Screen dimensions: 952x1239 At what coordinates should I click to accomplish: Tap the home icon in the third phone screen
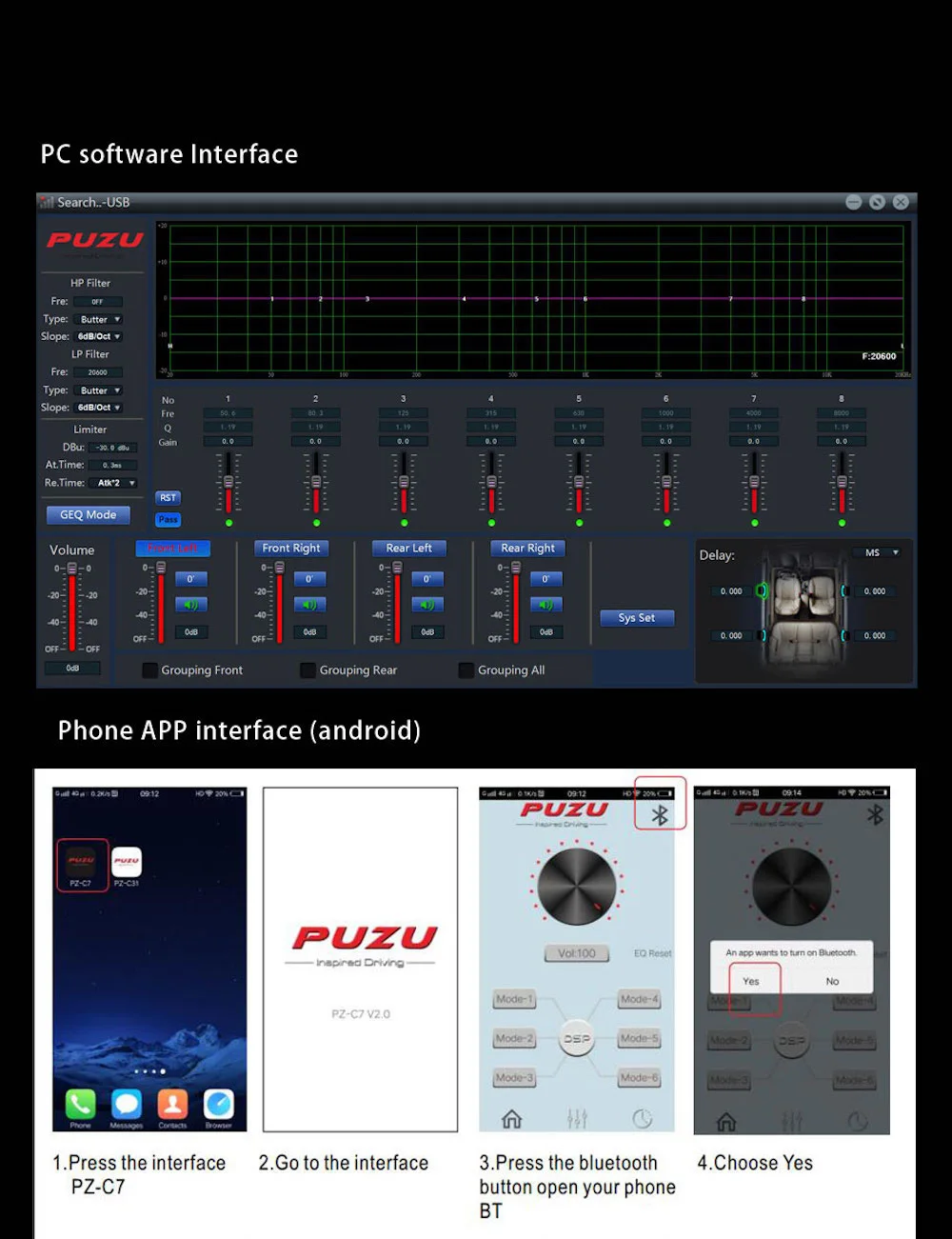tap(511, 1119)
